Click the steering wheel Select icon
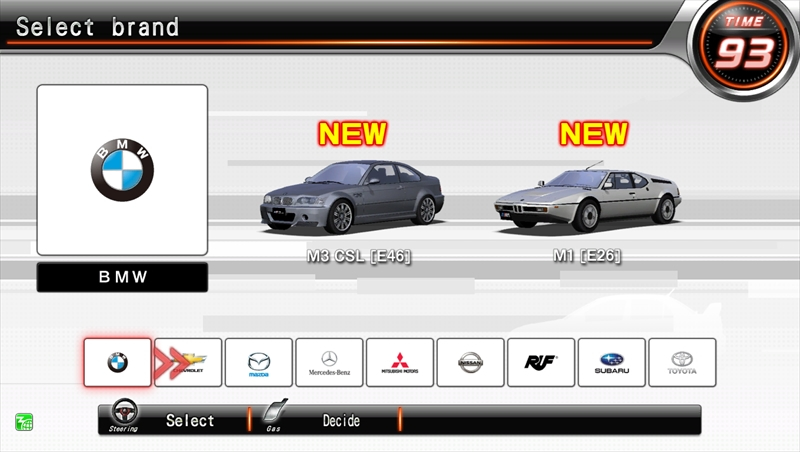The height and width of the screenshot is (452, 800). pyautogui.click(x=124, y=414)
